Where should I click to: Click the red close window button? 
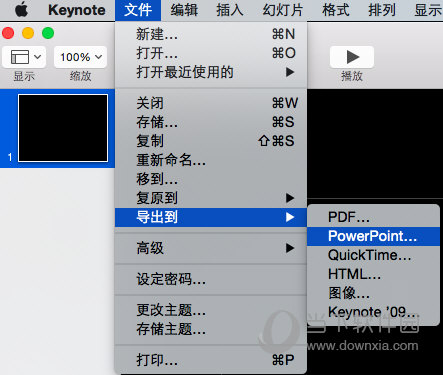[8, 33]
